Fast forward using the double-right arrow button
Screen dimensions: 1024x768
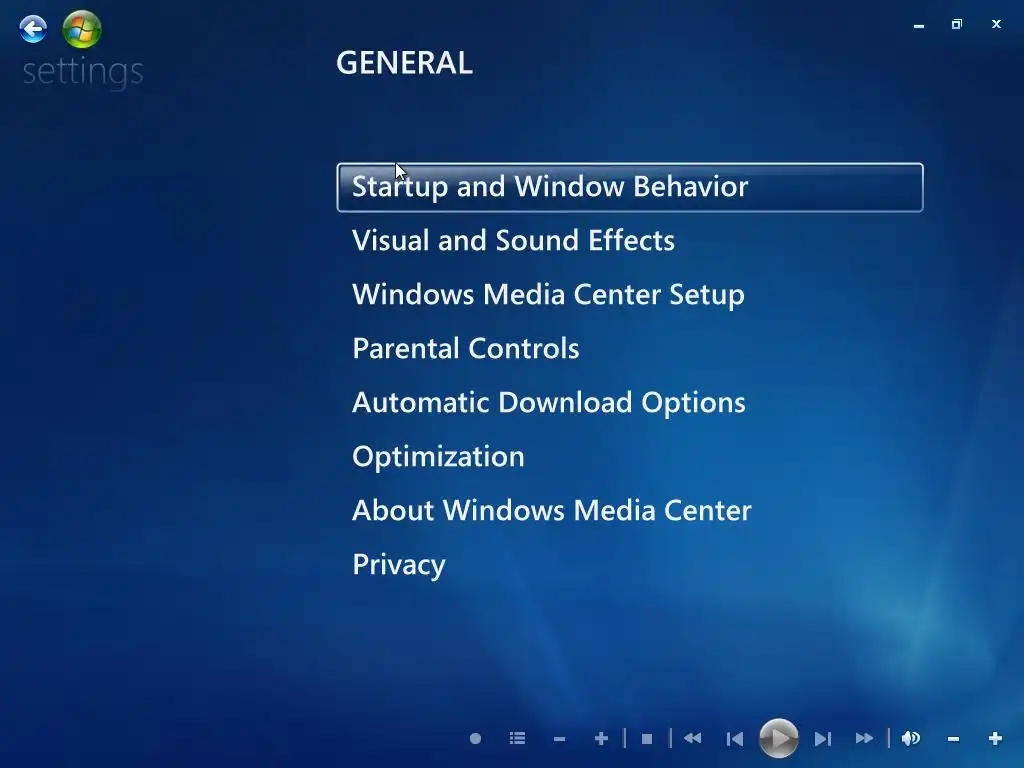tap(864, 739)
